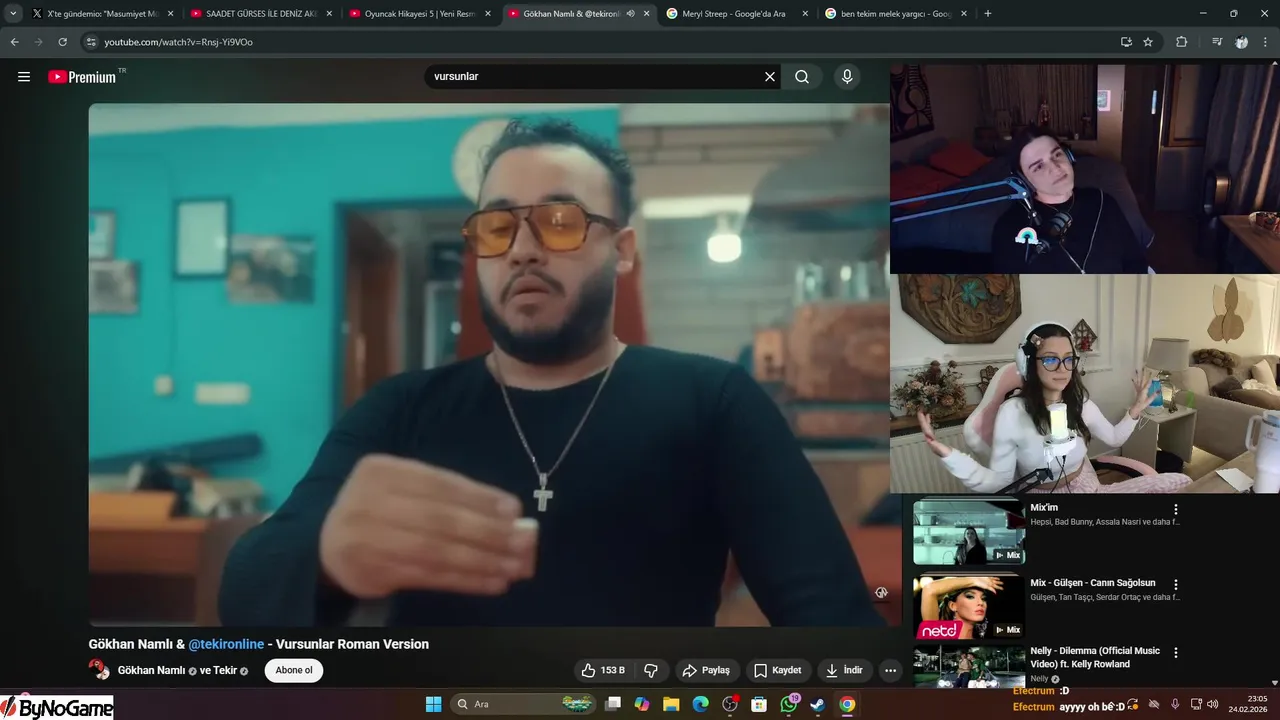
Task: Click the tray microphone icon
Action: click(1175, 704)
